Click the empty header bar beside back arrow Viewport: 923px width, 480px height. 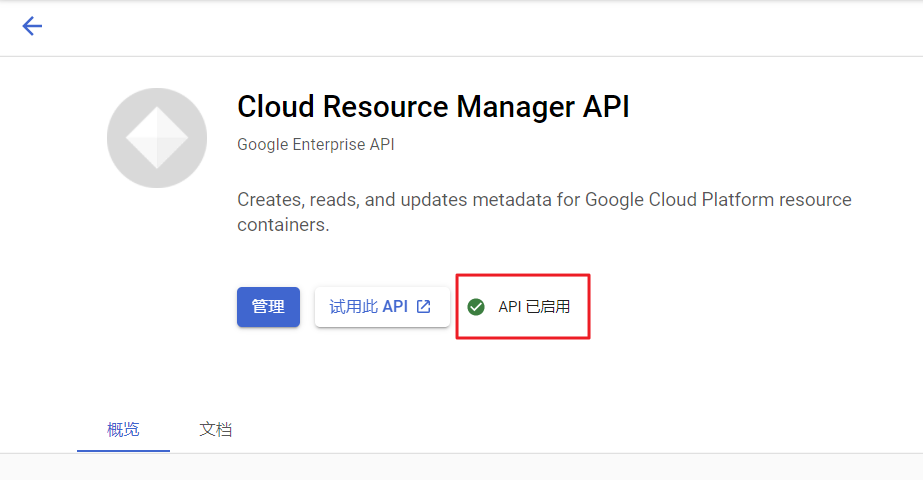click(480, 26)
